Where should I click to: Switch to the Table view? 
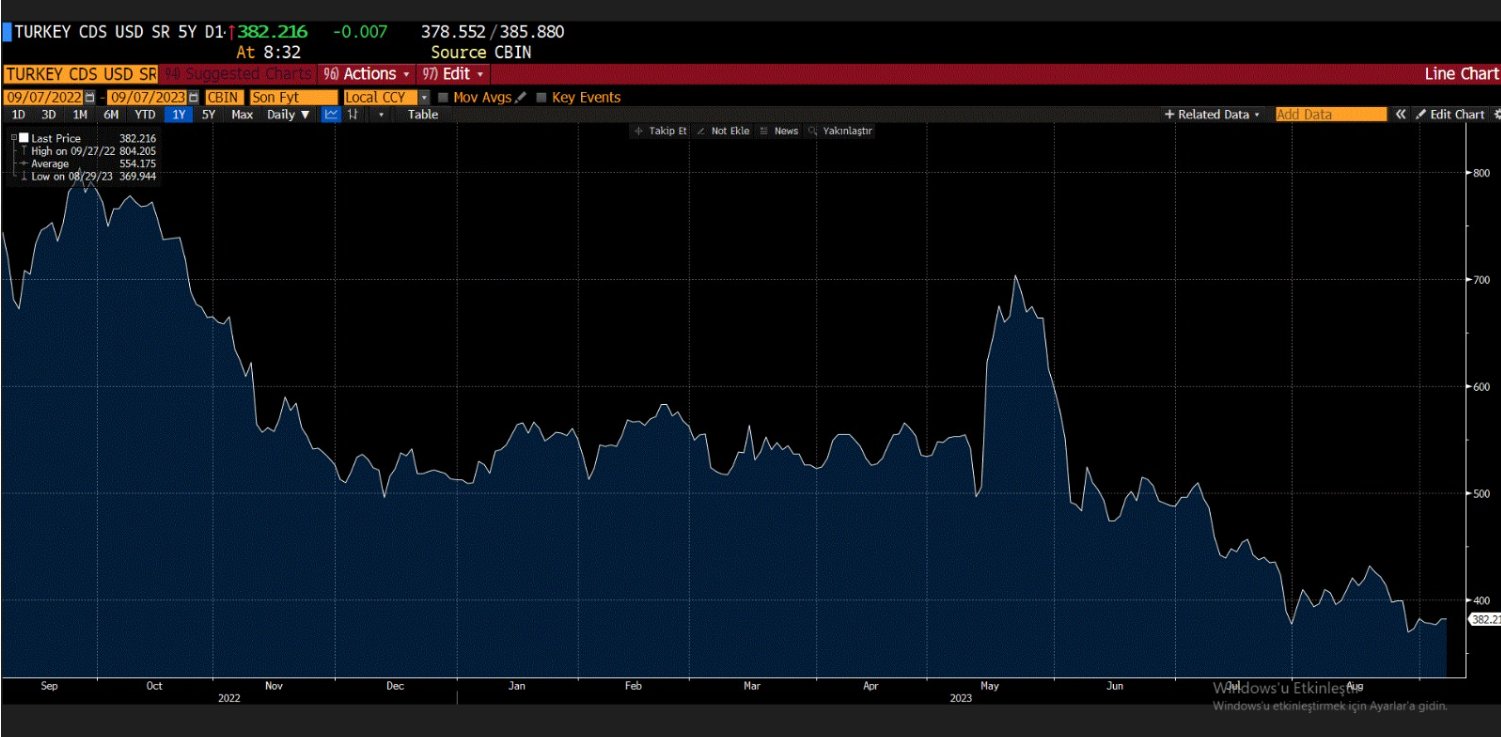(422, 115)
